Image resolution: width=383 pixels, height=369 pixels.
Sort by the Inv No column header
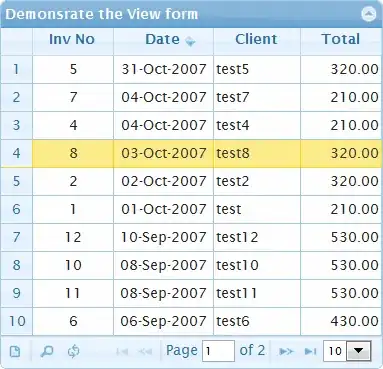tap(73, 41)
